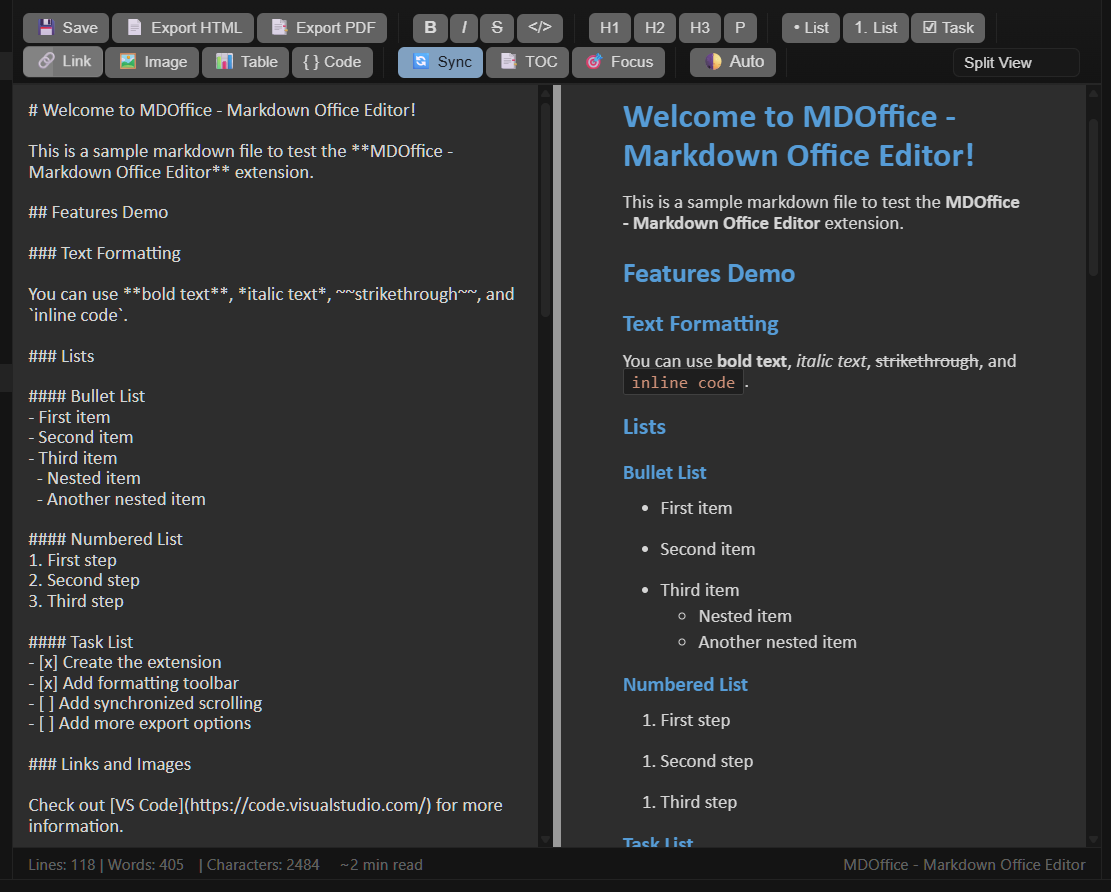Insert heading level 1 with H1
Viewport: 1111px width, 892px height.
[x=609, y=28]
